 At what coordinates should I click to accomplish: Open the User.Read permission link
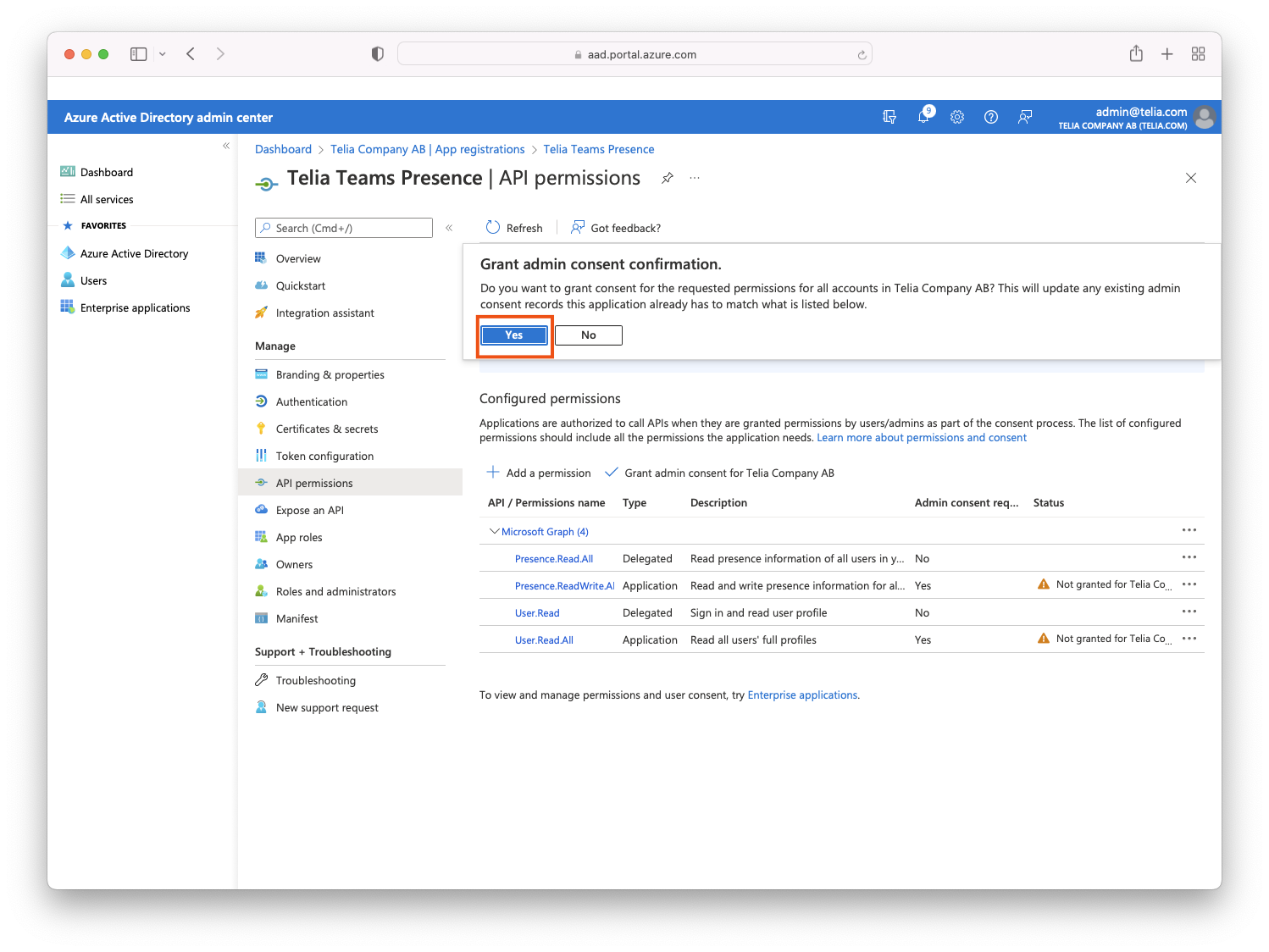537,613
